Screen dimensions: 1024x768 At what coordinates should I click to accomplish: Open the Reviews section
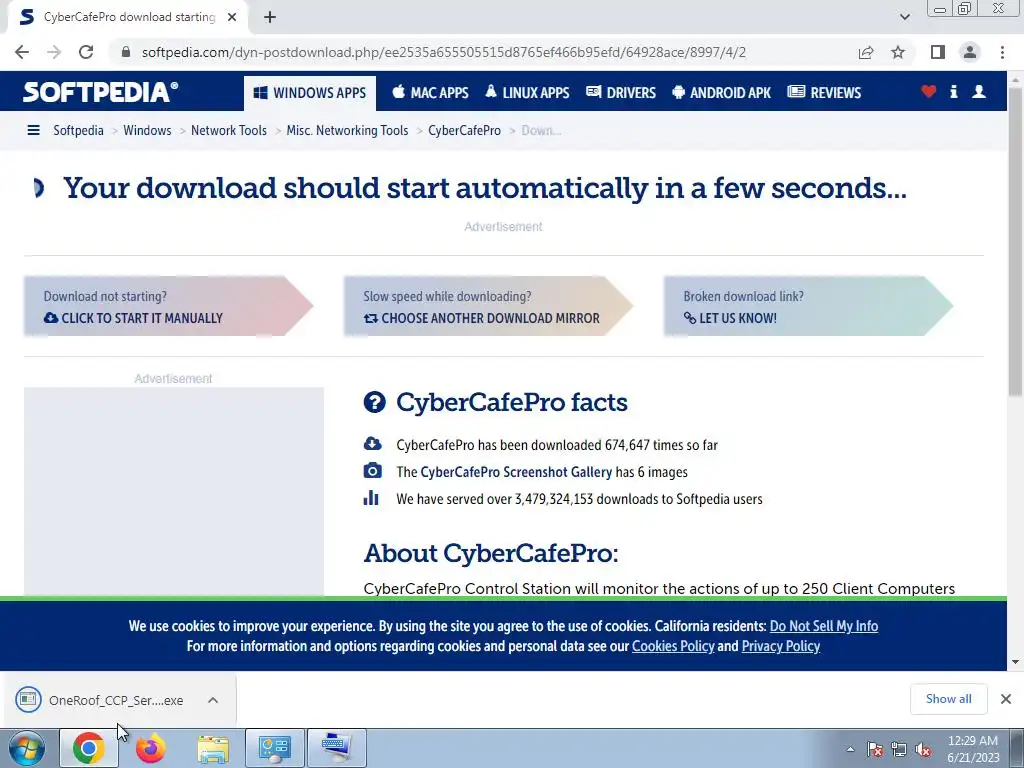824,93
